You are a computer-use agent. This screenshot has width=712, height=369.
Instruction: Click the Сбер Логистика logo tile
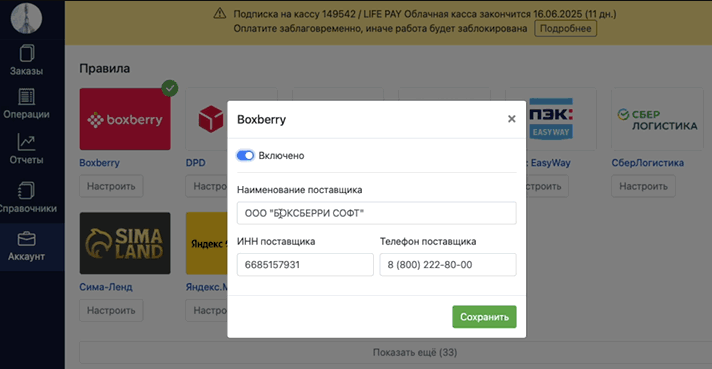[657, 119]
